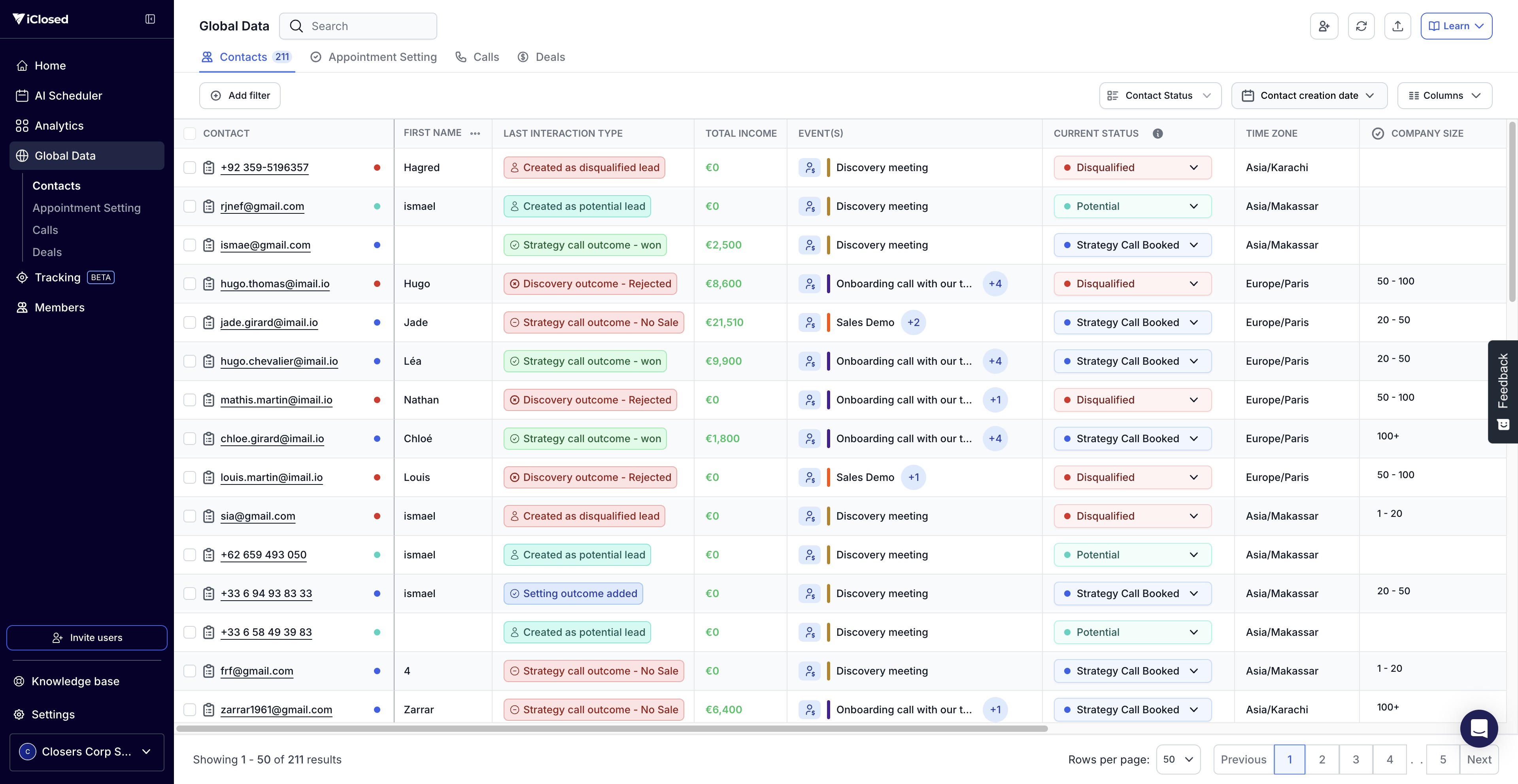
Task: Select checkbox for jade.girard@imail.io row
Action: click(190, 322)
